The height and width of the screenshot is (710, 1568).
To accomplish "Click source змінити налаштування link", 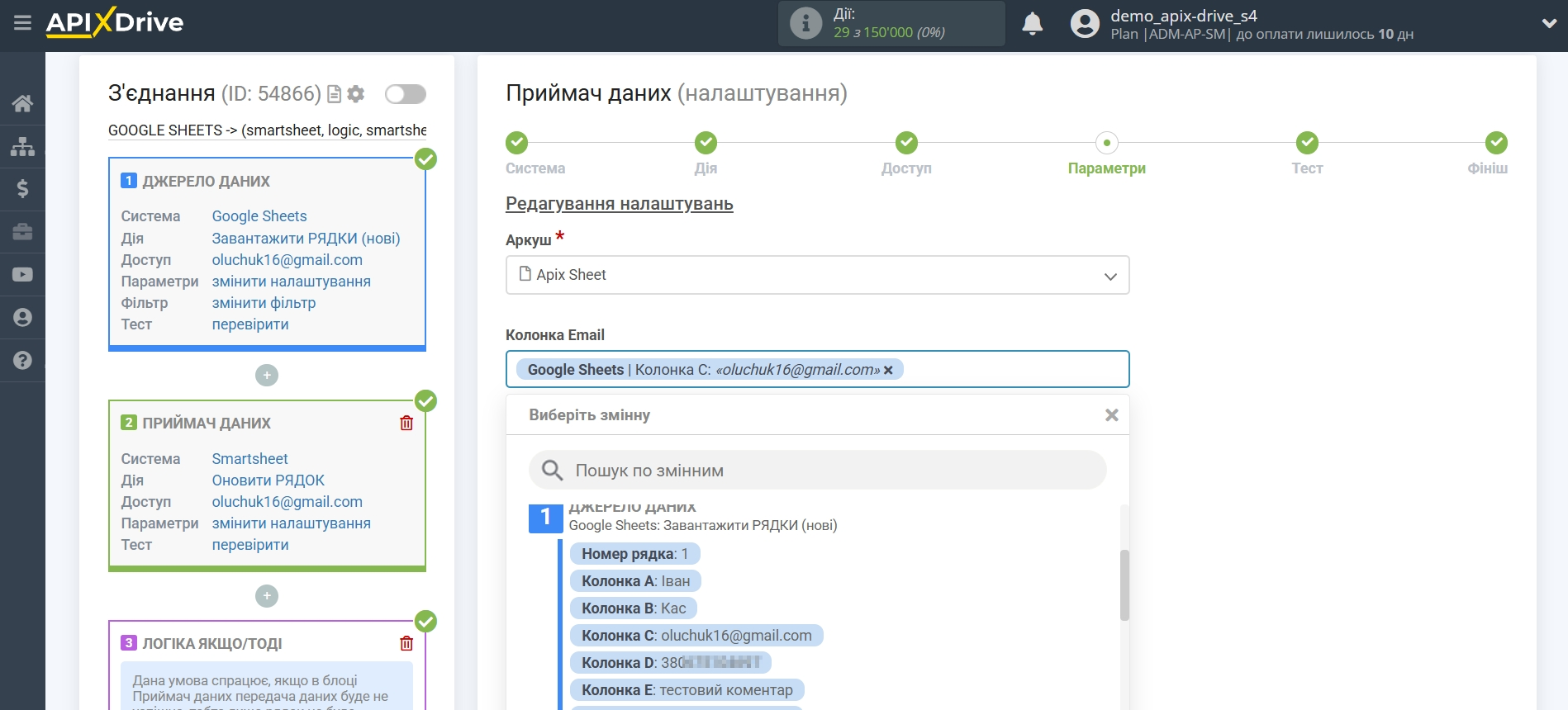I will pyautogui.click(x=291, y=282).
